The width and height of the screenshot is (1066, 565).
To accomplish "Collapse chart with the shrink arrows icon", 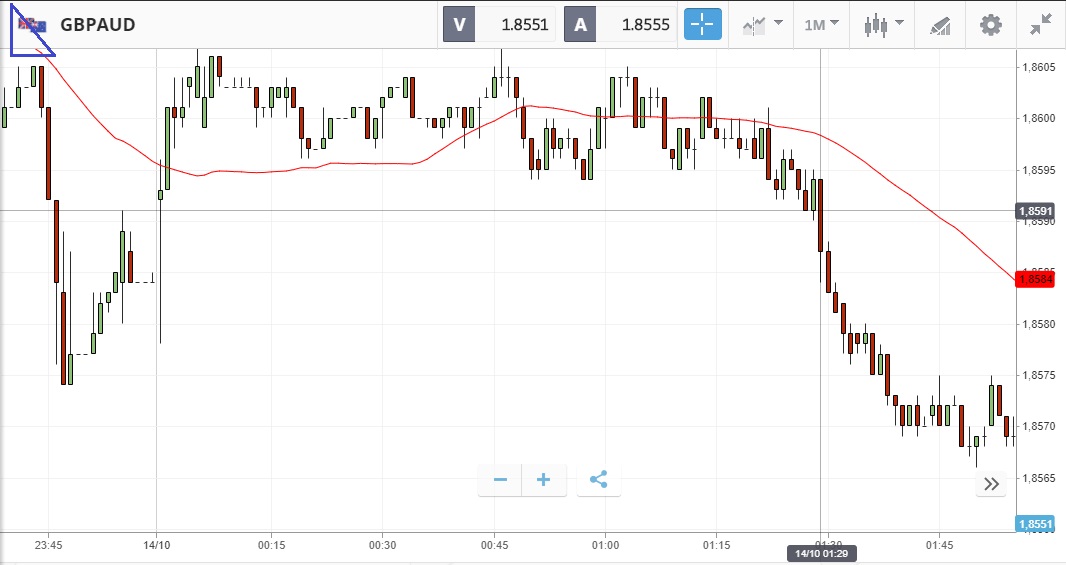I will (x=1041, y=25).
